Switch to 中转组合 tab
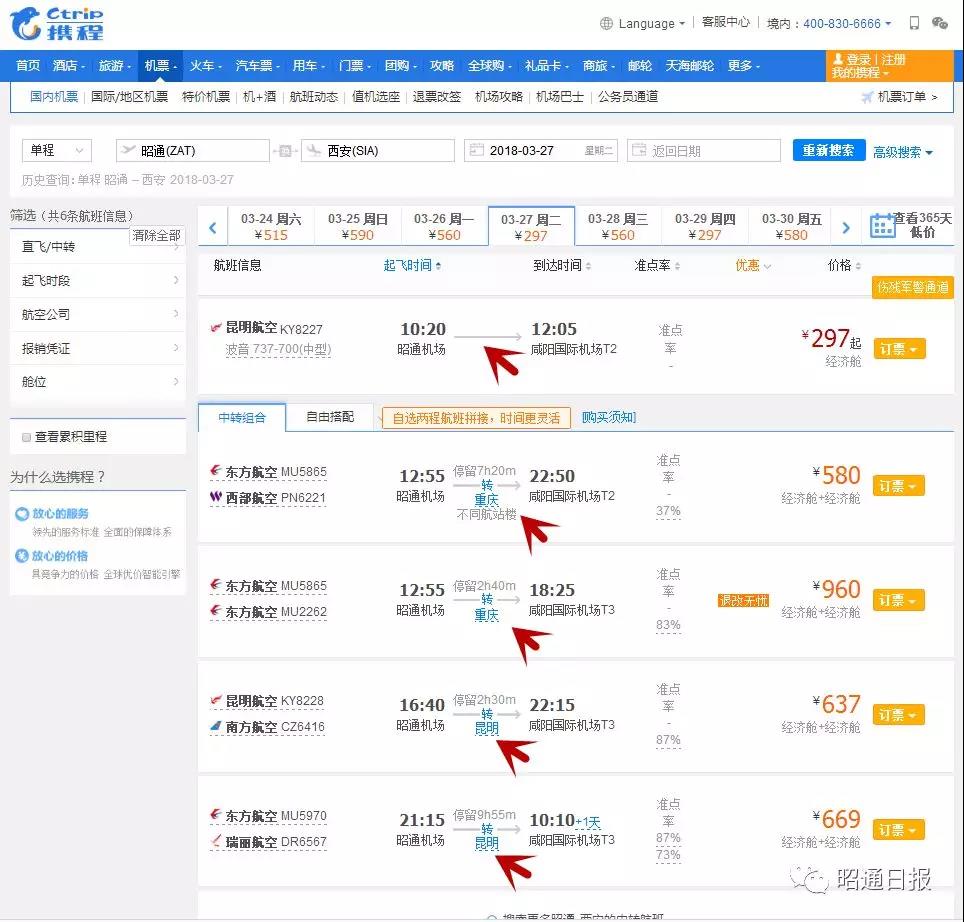 242,418
